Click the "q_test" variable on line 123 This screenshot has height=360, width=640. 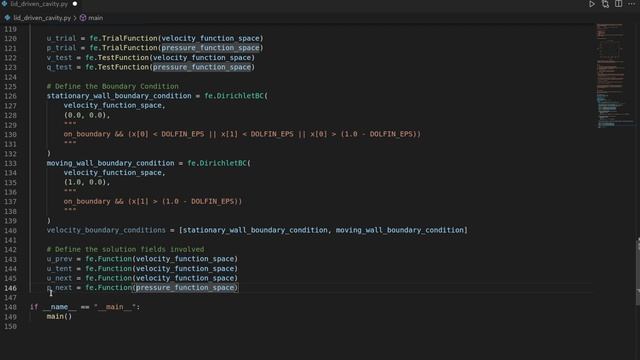tap(59, 67)
